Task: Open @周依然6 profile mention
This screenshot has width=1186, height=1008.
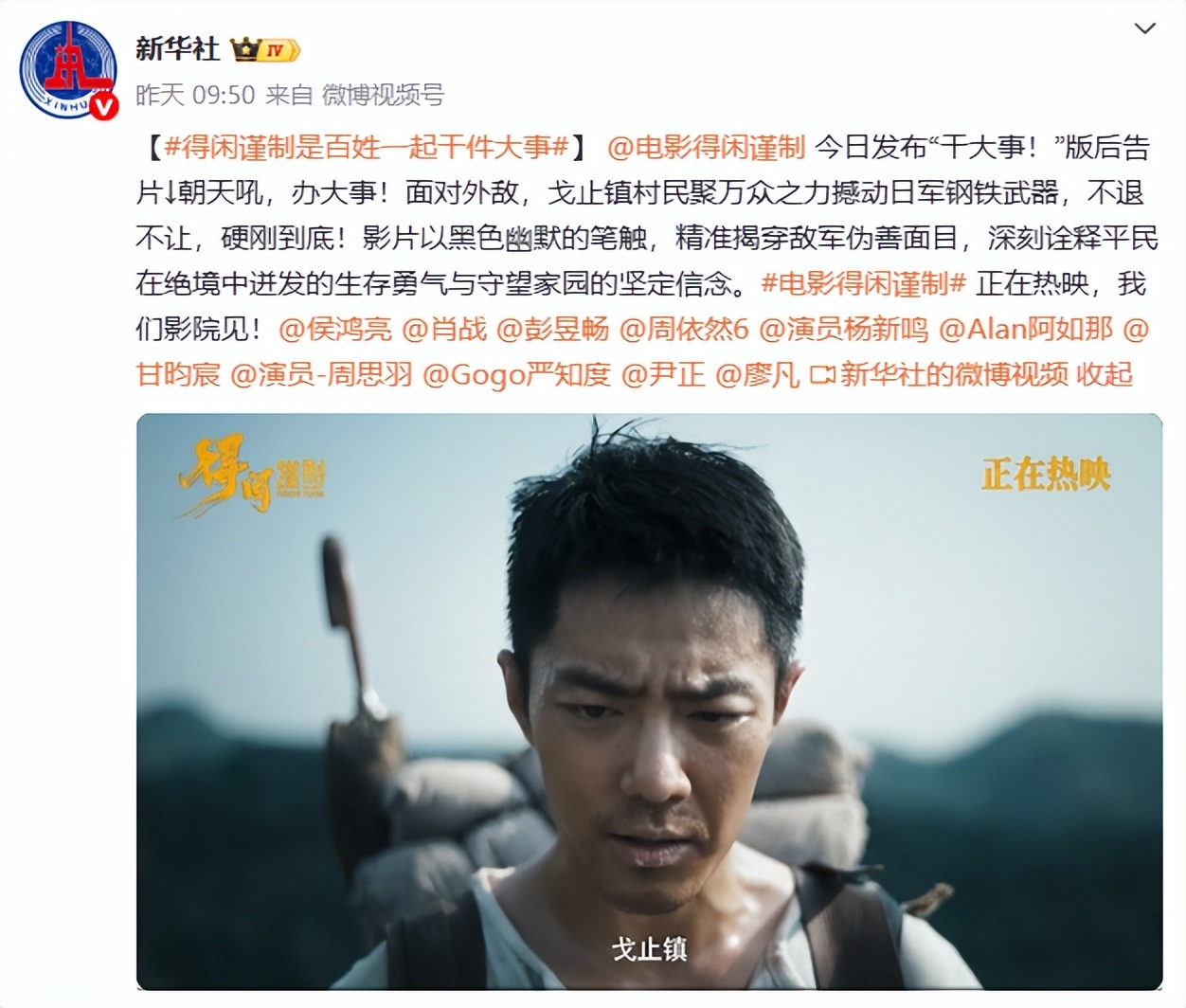Action: click(684, 329)
